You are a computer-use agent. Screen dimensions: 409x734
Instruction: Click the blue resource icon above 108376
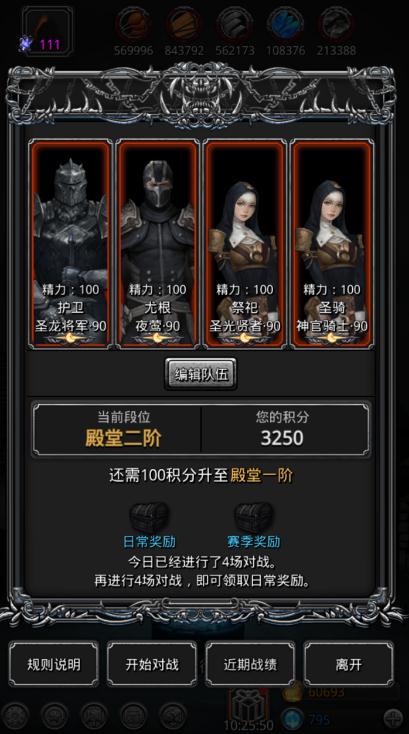coord(285,24)
